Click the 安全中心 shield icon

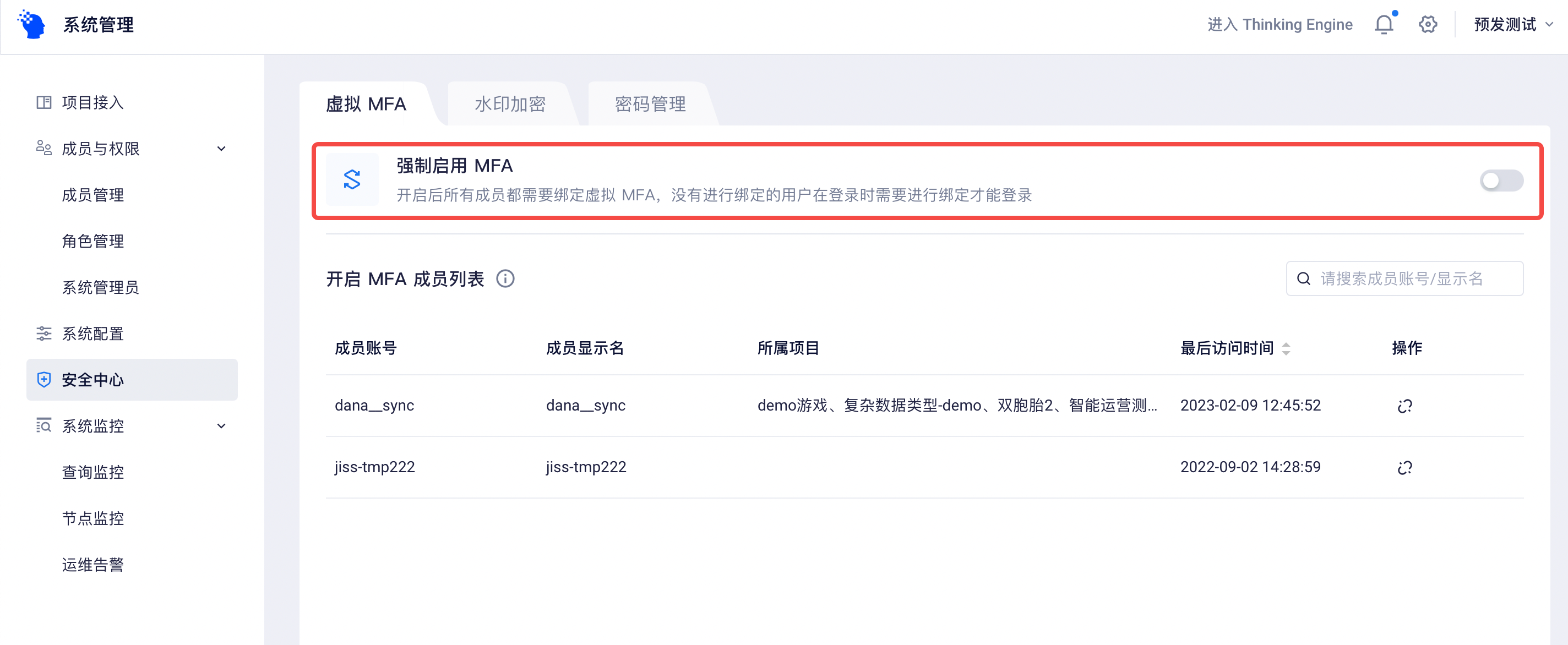tap(44, 380)
